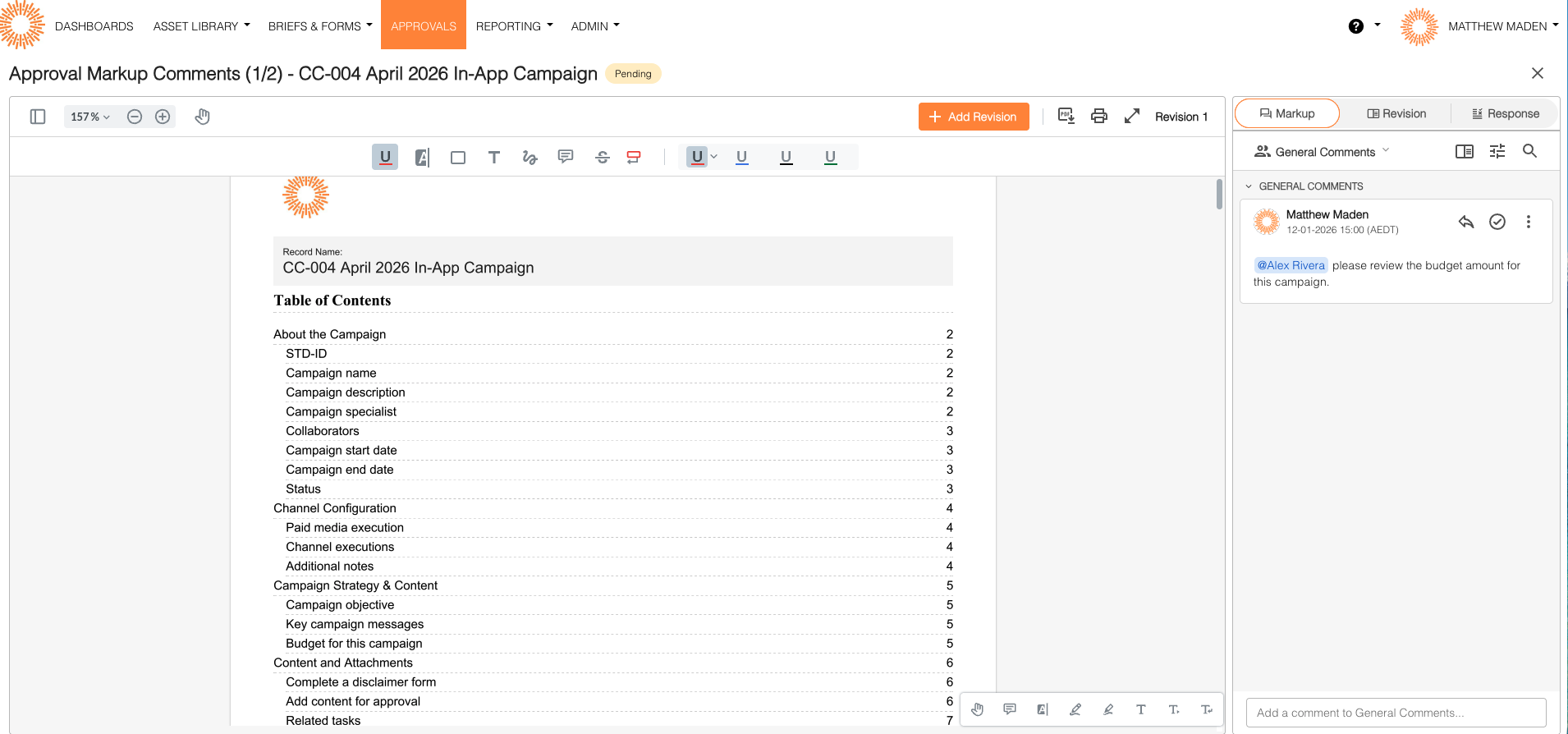
Task: Open the 157% zoom level dropdown
Action: pos(90,117)
